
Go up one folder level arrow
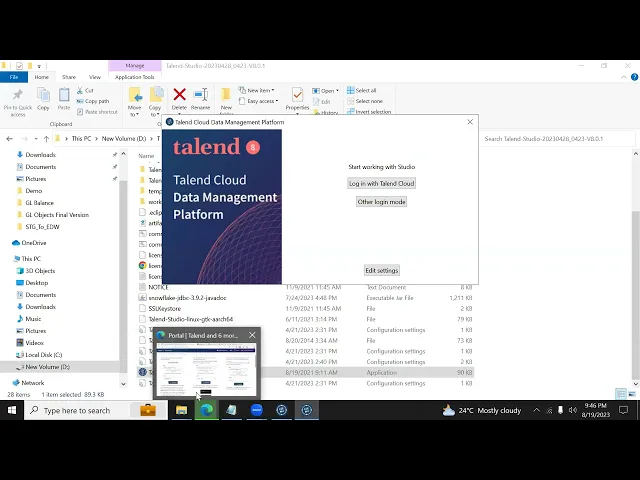[x=47, y=139]
